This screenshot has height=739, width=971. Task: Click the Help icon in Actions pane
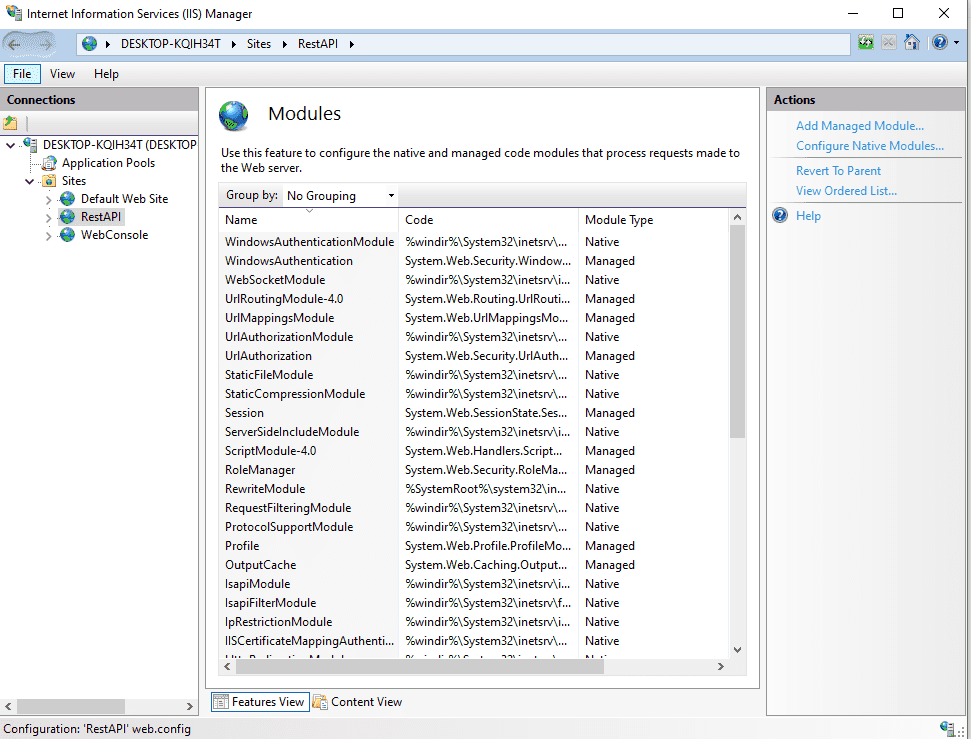click(x=780, y=216)
